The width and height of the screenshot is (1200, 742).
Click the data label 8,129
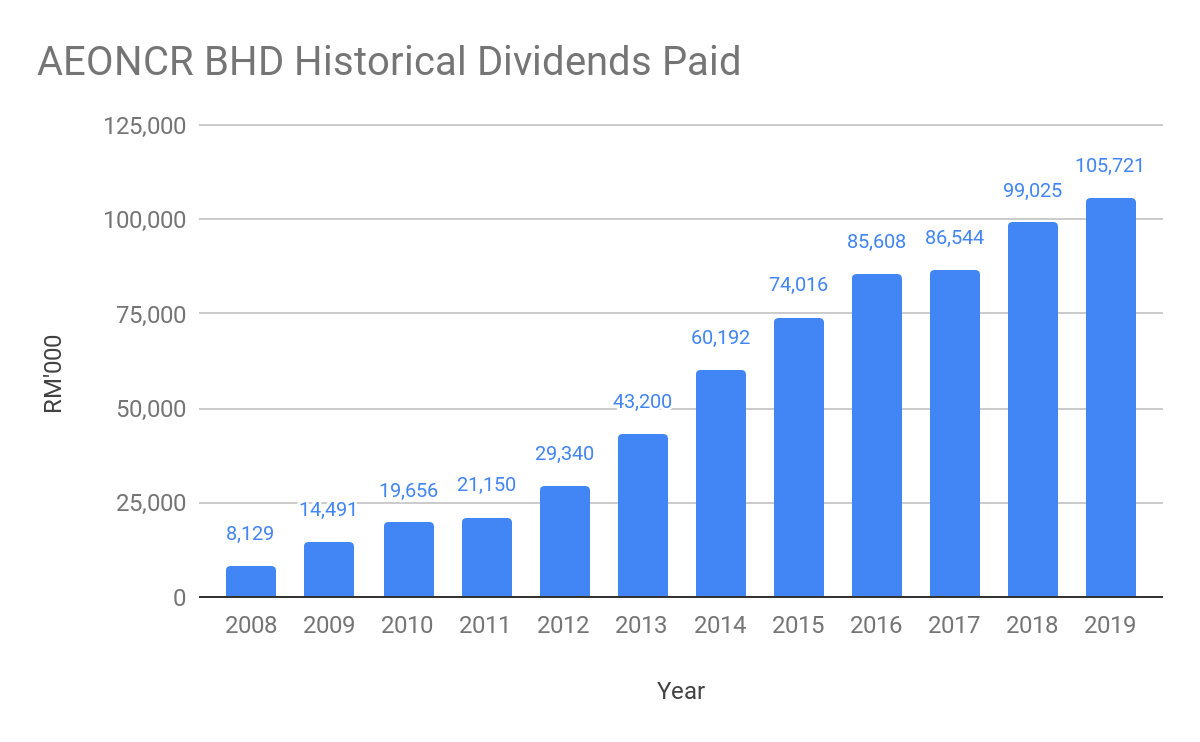click(251, 533)
